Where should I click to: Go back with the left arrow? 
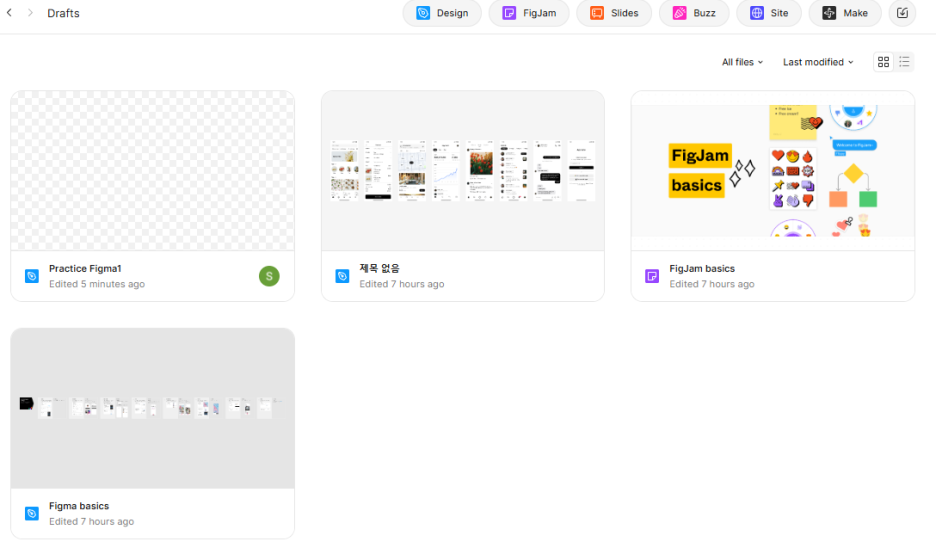coord(9,13)
